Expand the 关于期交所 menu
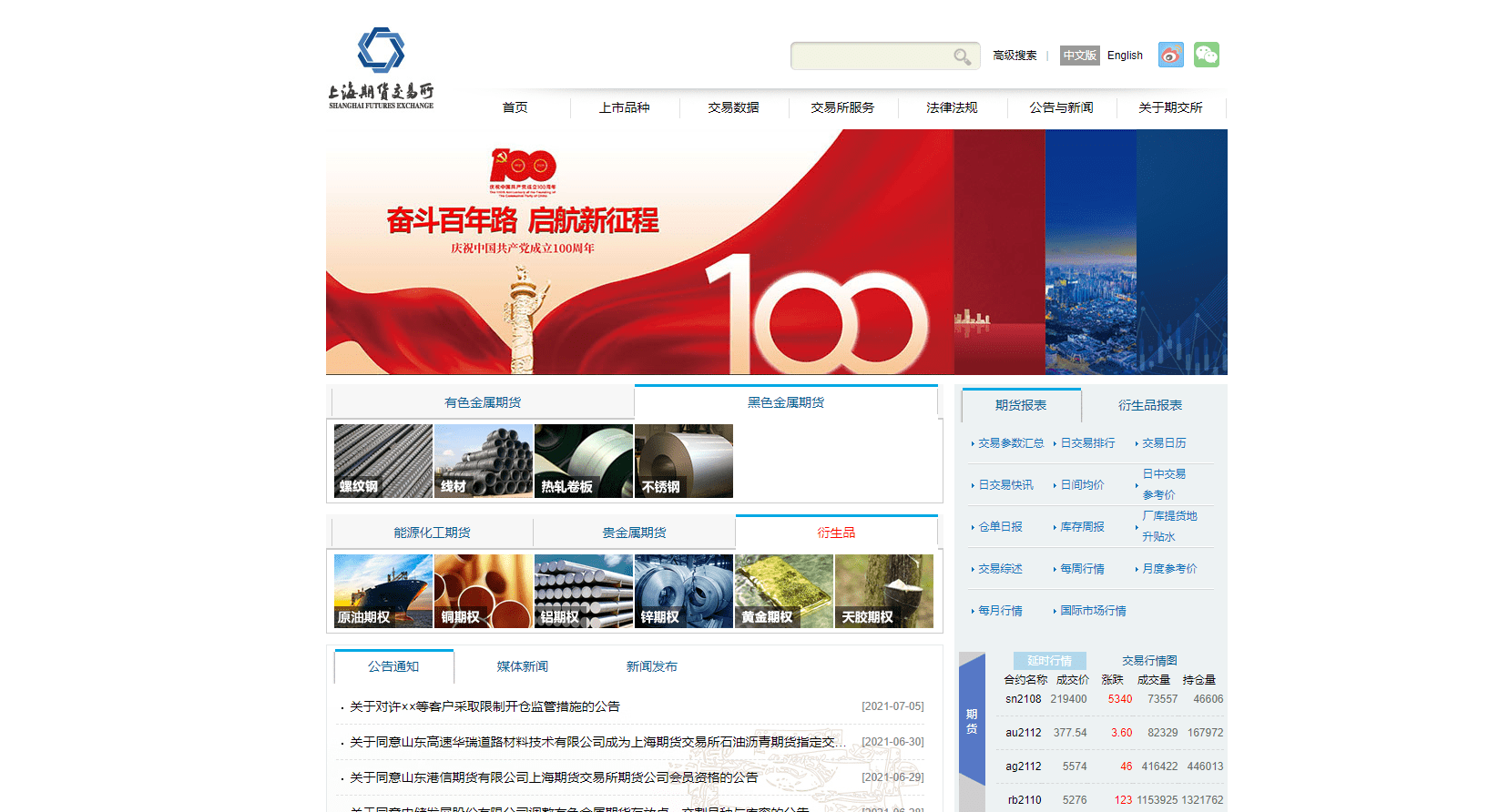 click(1170, 107)
